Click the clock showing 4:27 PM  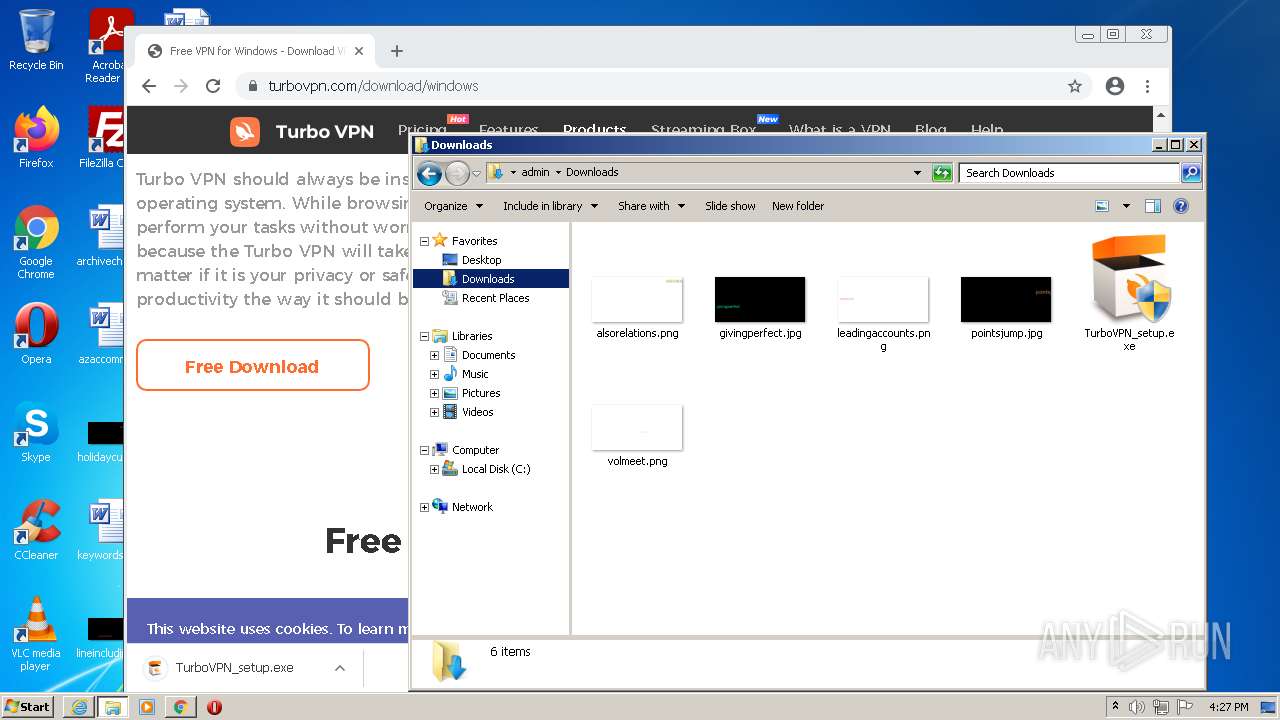pos(1228,707)
